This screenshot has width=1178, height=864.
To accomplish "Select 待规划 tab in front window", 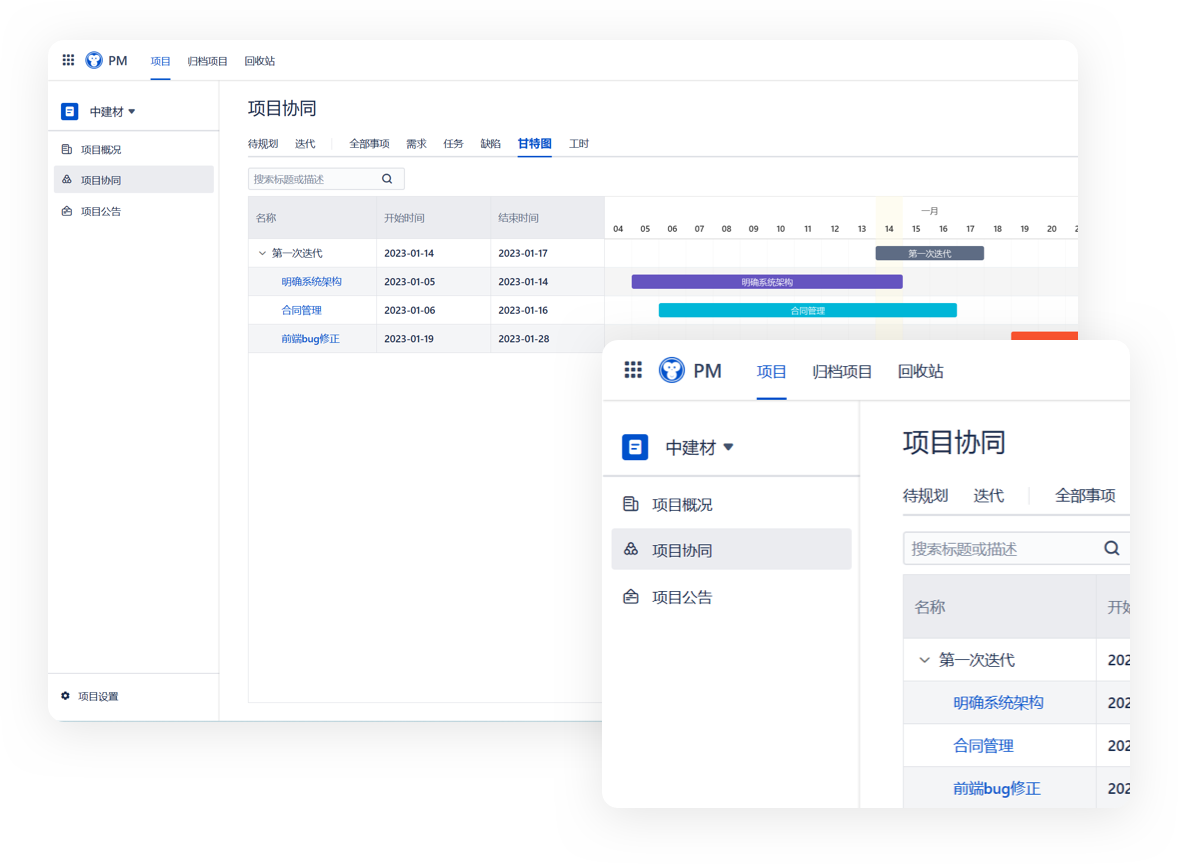I will coord(925,495).
